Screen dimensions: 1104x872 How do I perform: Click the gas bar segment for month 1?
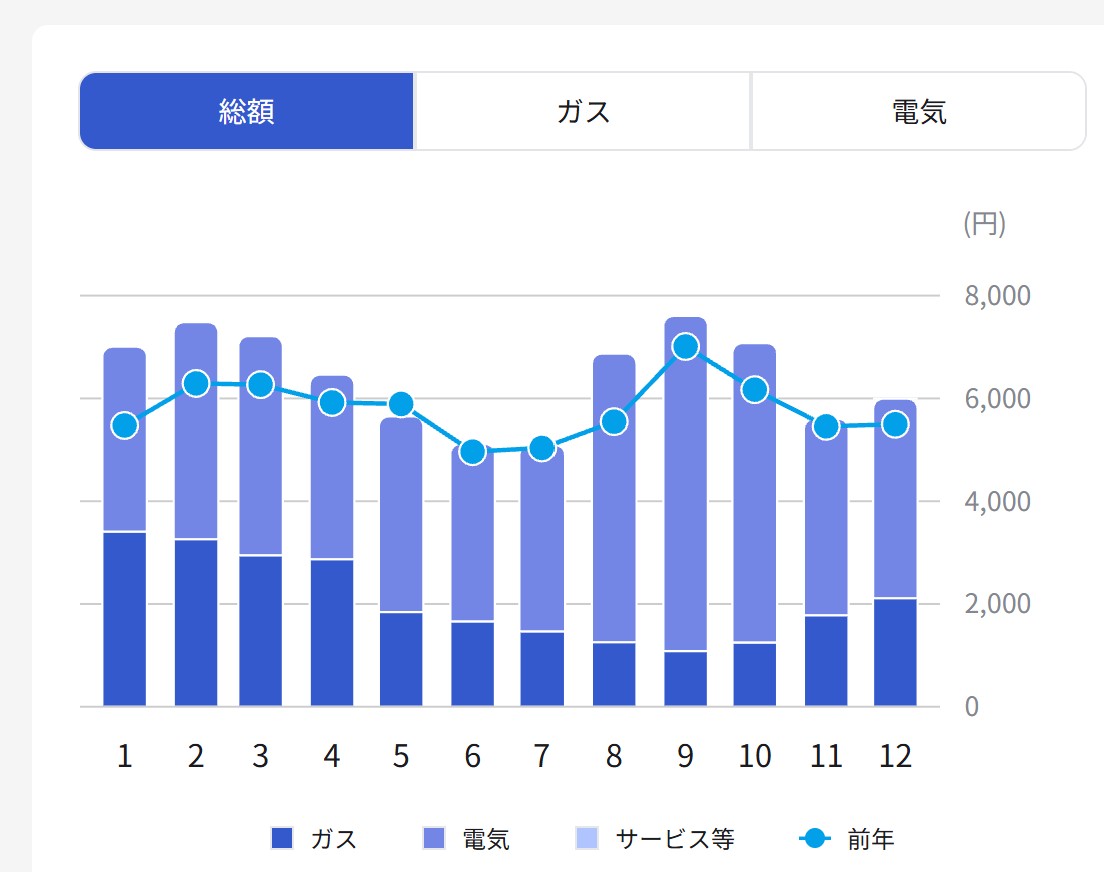click(125, 620)
